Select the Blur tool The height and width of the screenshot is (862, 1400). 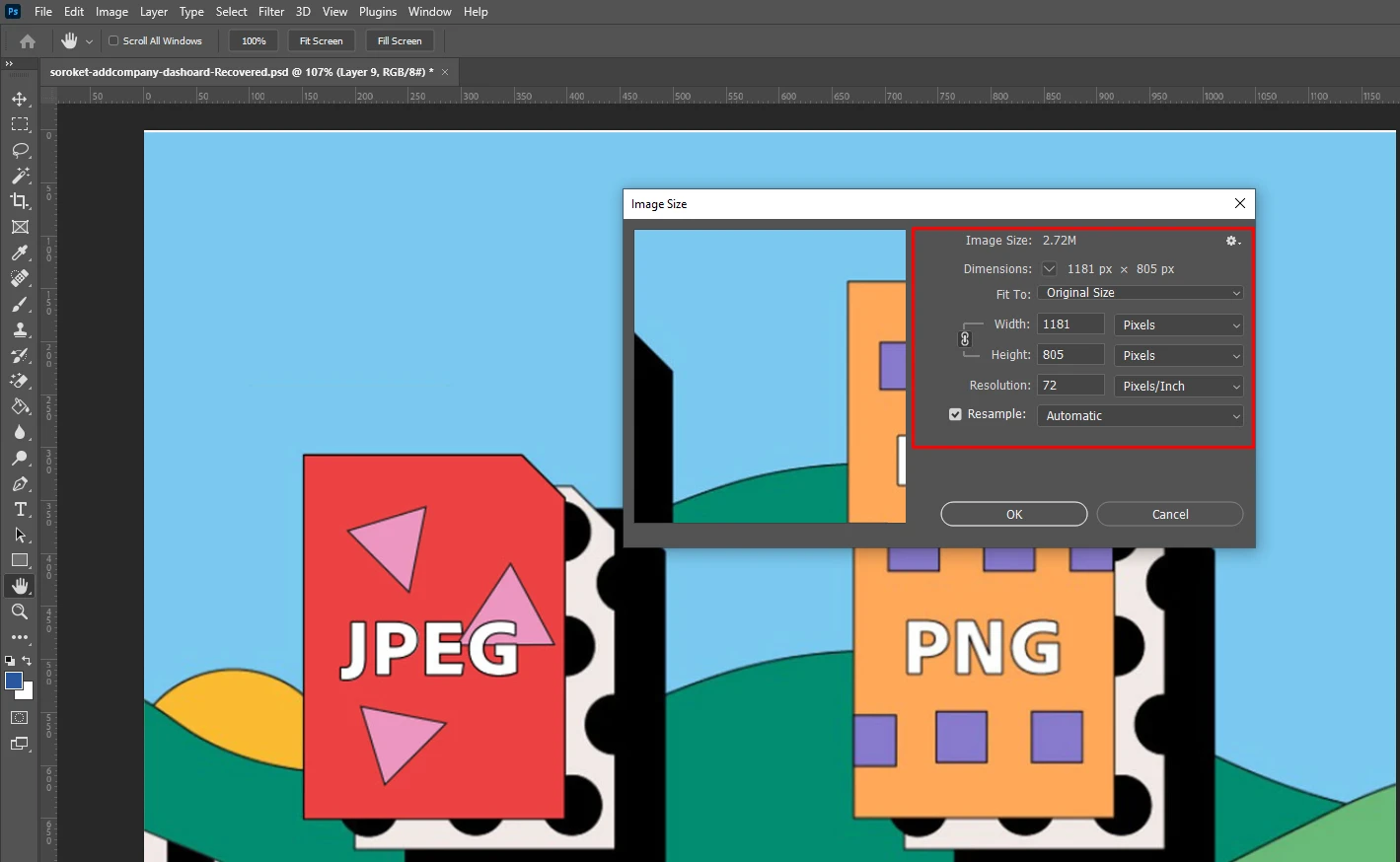(20, 432)
